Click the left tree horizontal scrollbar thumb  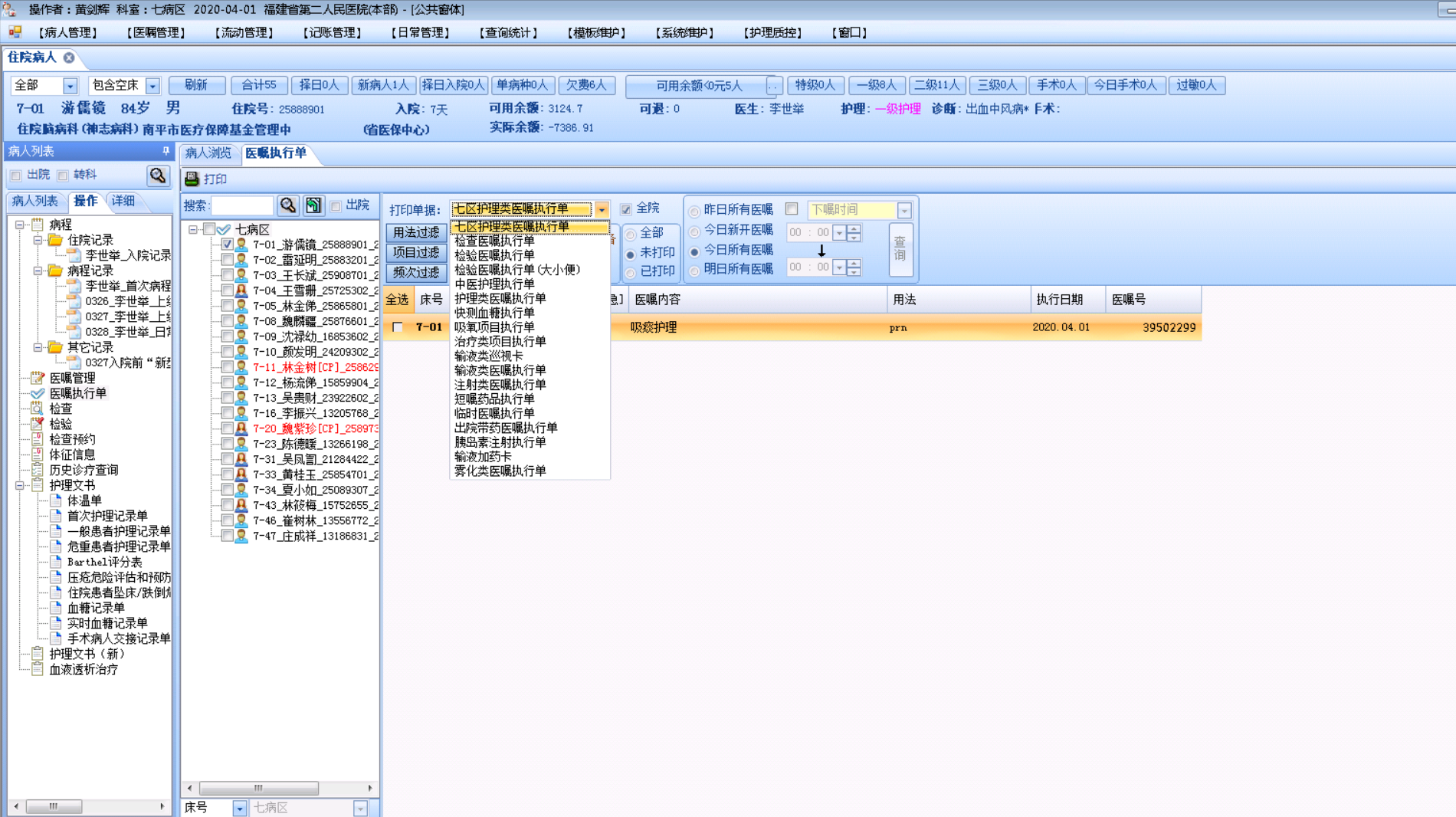pyautogui.click(x=54, y=806)
